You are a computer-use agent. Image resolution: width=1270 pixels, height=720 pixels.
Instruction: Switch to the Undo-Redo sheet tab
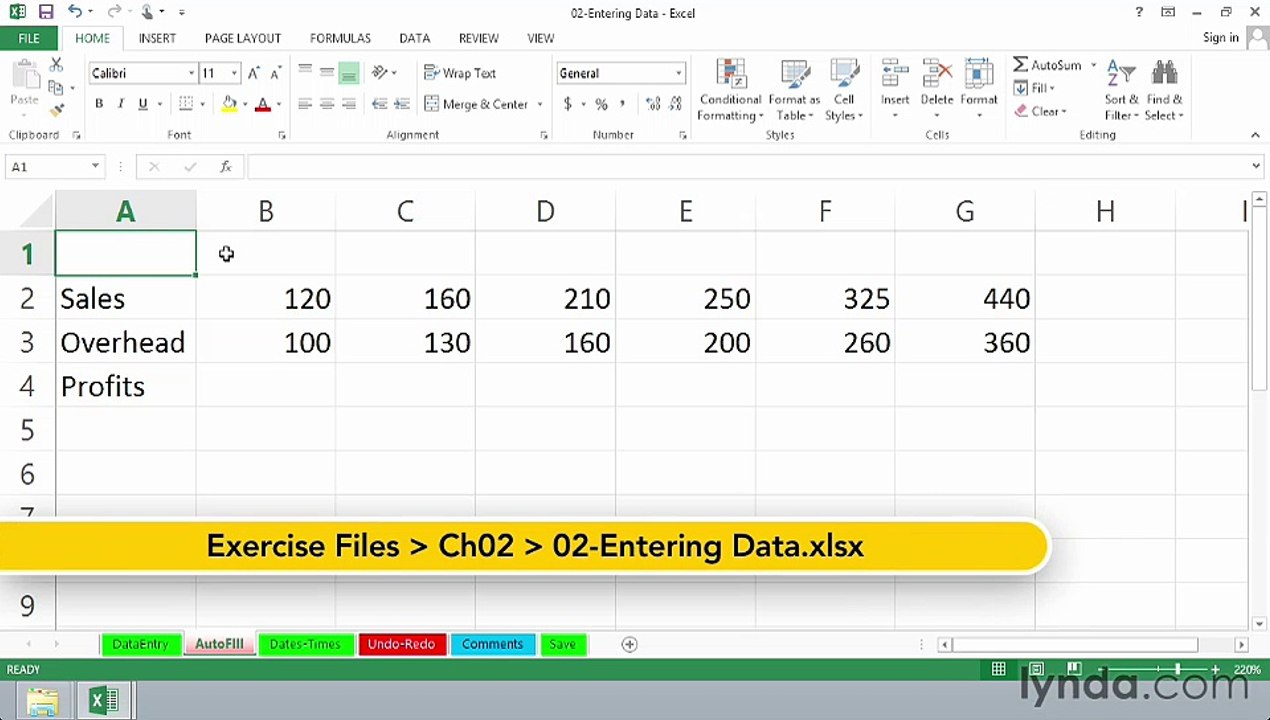(x=401, y=644)
